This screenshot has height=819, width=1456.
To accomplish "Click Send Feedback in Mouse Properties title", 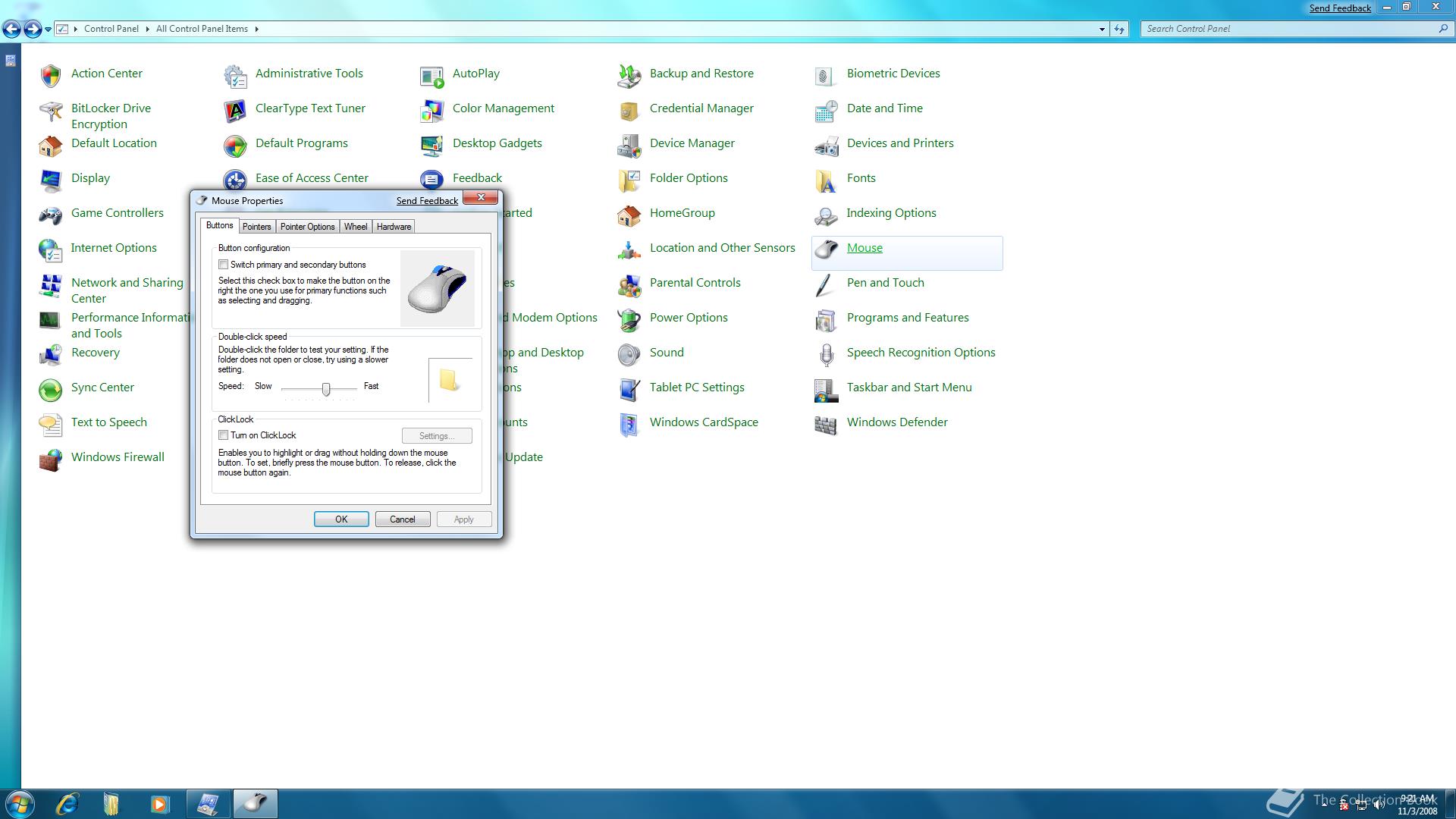I will [x=427, y=201].
